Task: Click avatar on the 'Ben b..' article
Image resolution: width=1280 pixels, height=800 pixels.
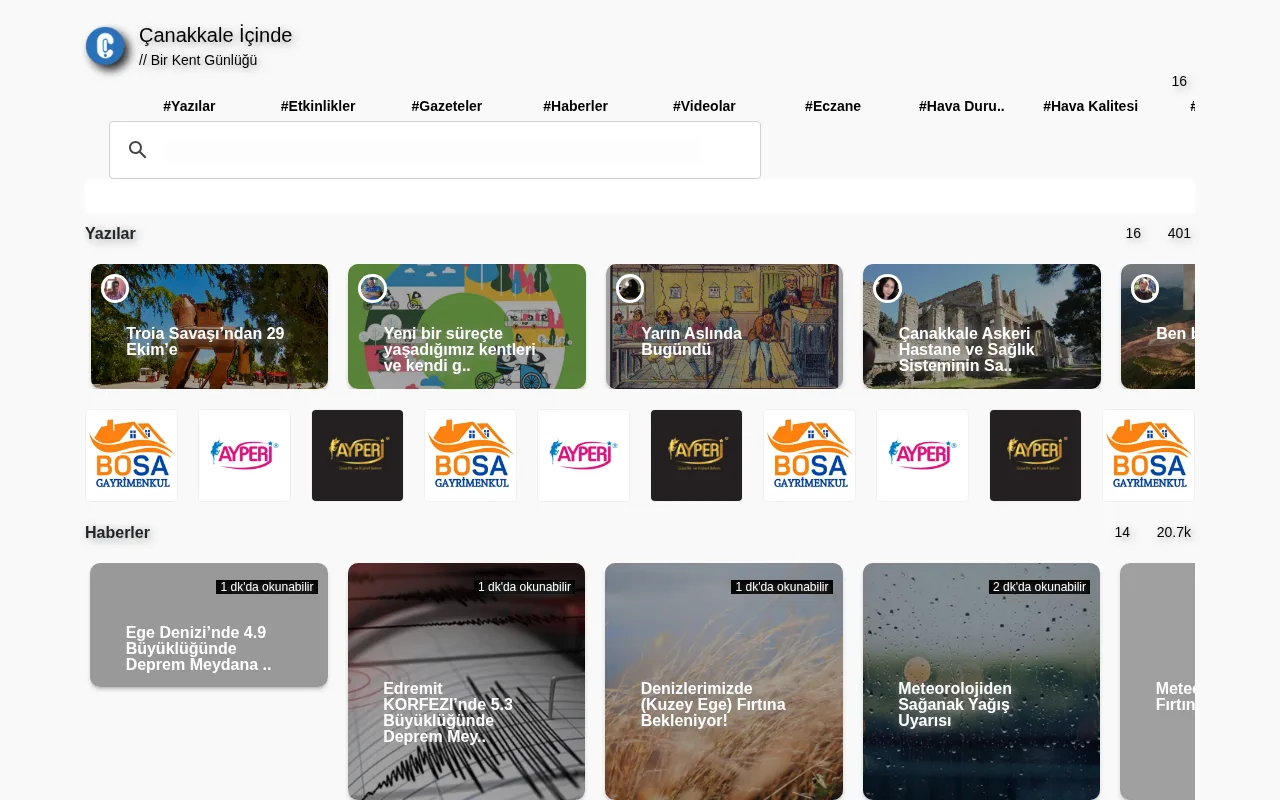Action: click(x=1144, y=288)
